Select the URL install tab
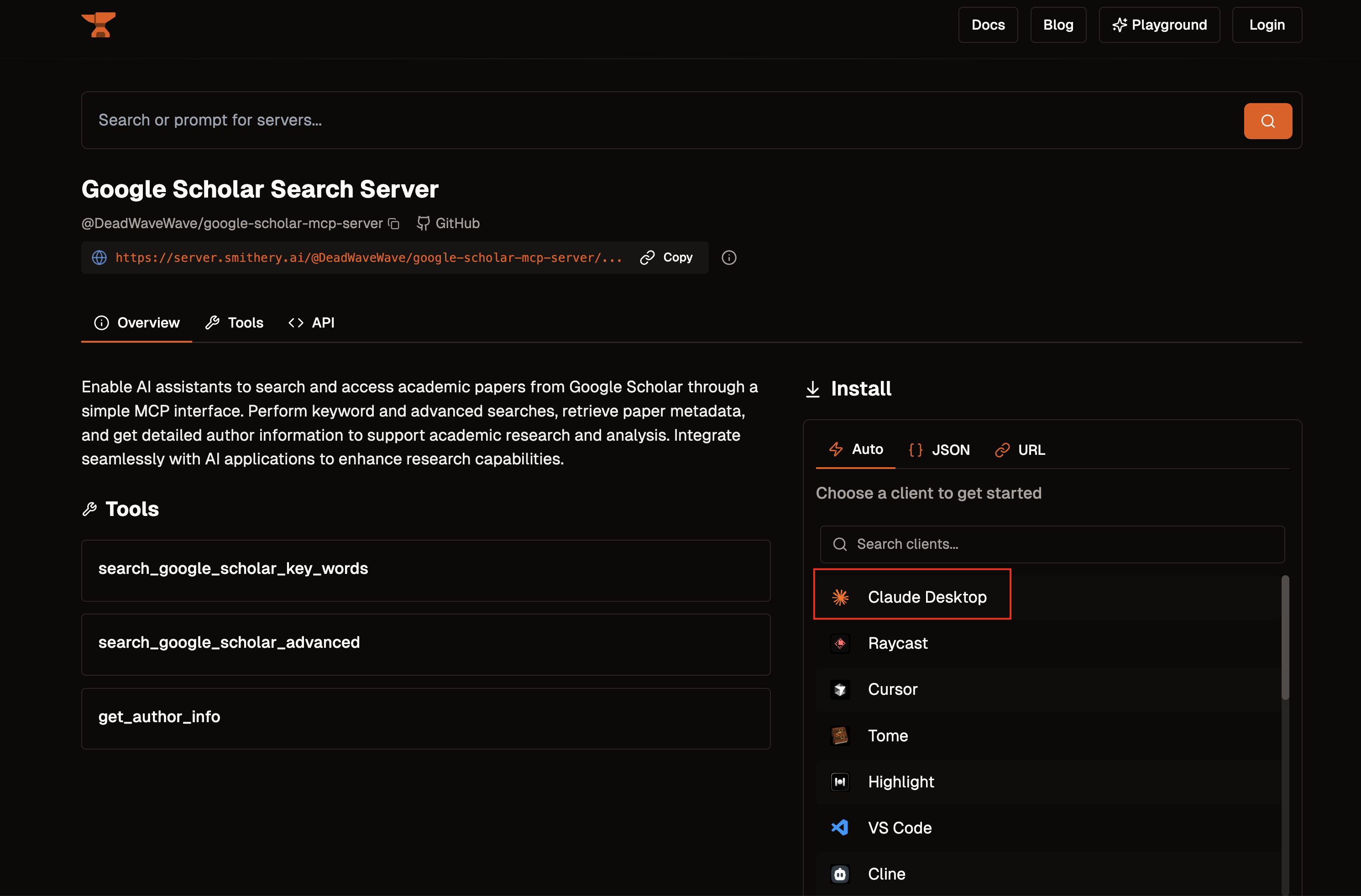The height and width of the screenshot is (896, 1361). (1020, 450)
